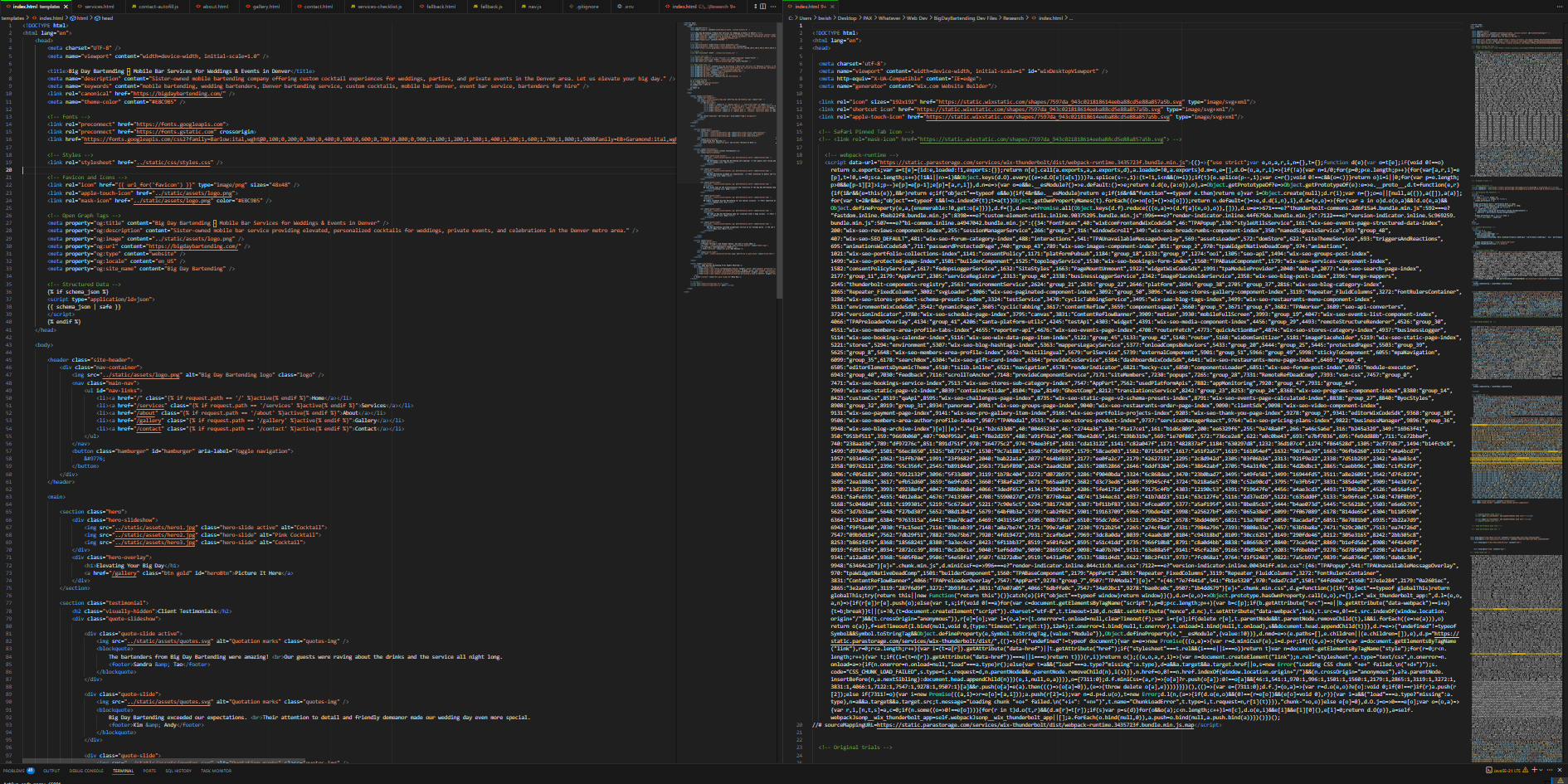Follow the webpack-runtime sourceMappingURL link
This screenshot has height=784, width=1568.
pyautogui.click(x=1035, y=725)
